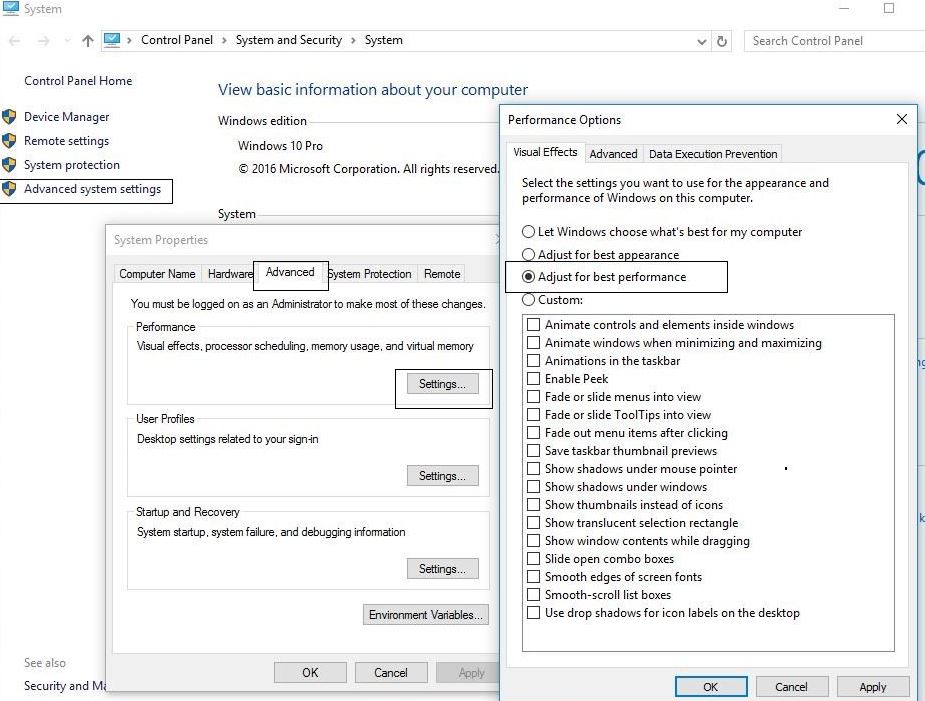
Task: Click the shield icon beside System protection
Action: [x=10, y=165]
